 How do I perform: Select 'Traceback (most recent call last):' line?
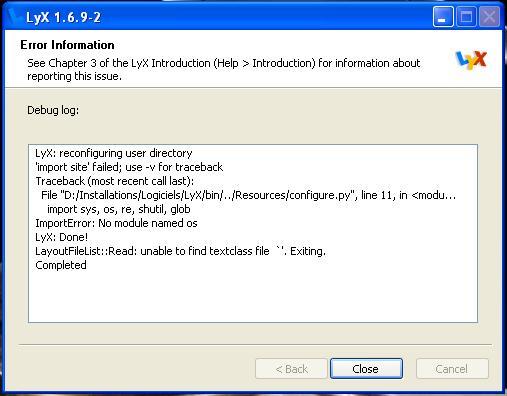[115, 181]
